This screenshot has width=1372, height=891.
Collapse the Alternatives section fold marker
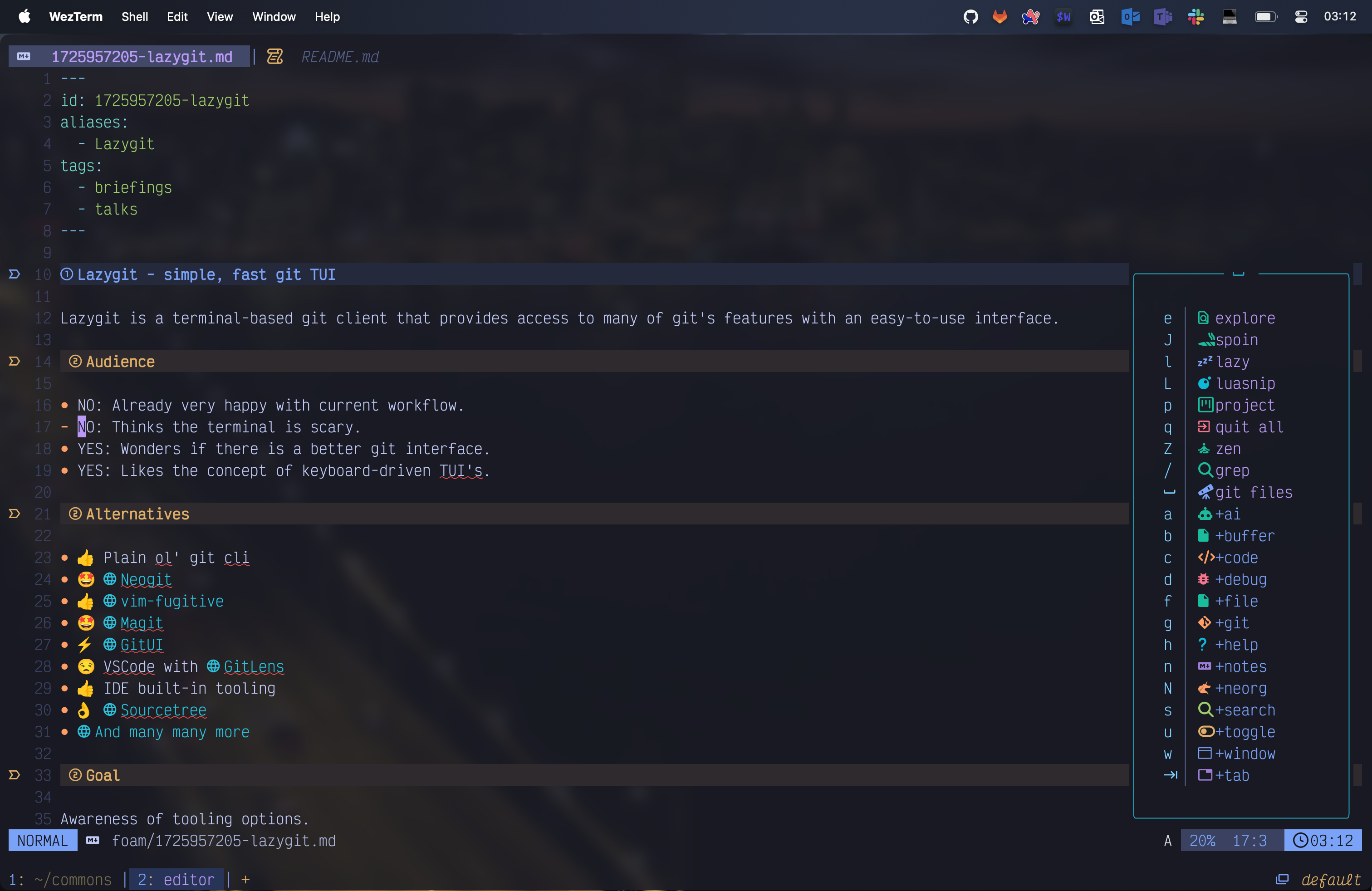[x=15, y=514]
